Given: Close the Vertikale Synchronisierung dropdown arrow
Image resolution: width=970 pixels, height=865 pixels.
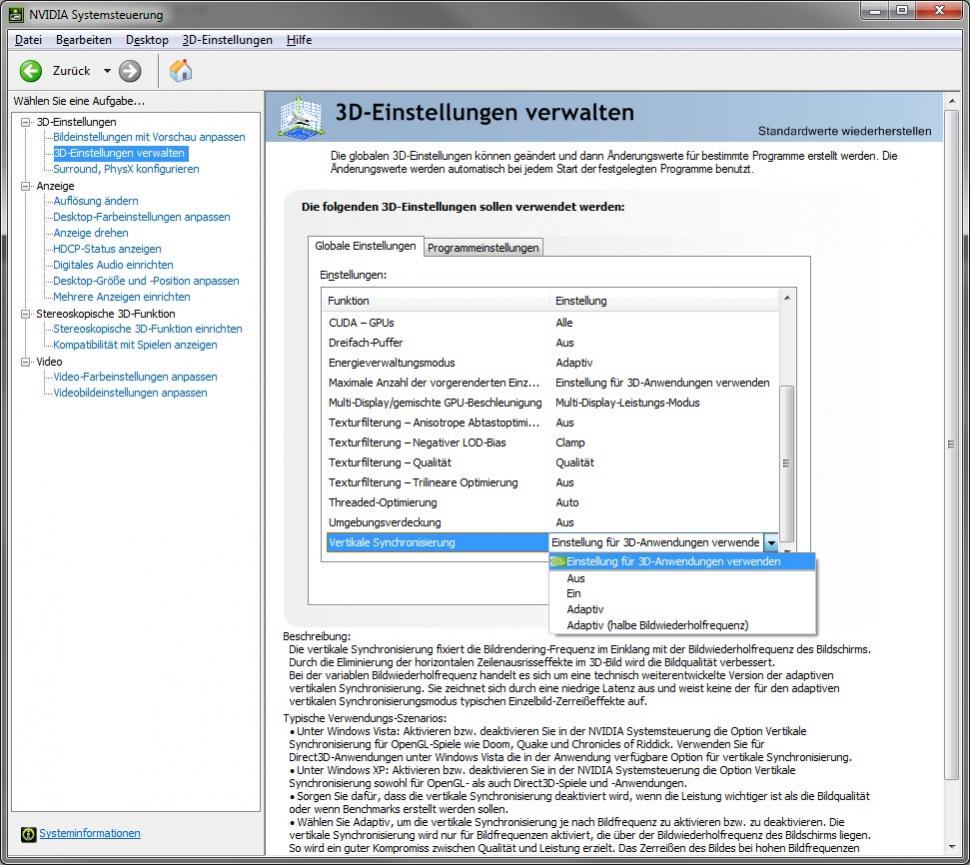Looking at the screenshot, I should 771,543.
